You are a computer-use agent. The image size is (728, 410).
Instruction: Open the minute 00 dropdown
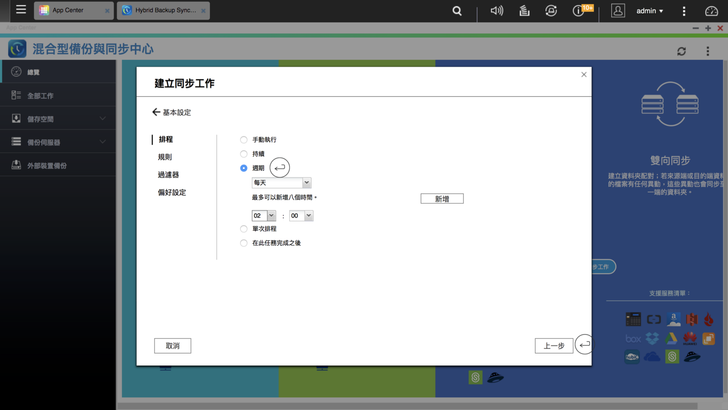click(301, 215)
